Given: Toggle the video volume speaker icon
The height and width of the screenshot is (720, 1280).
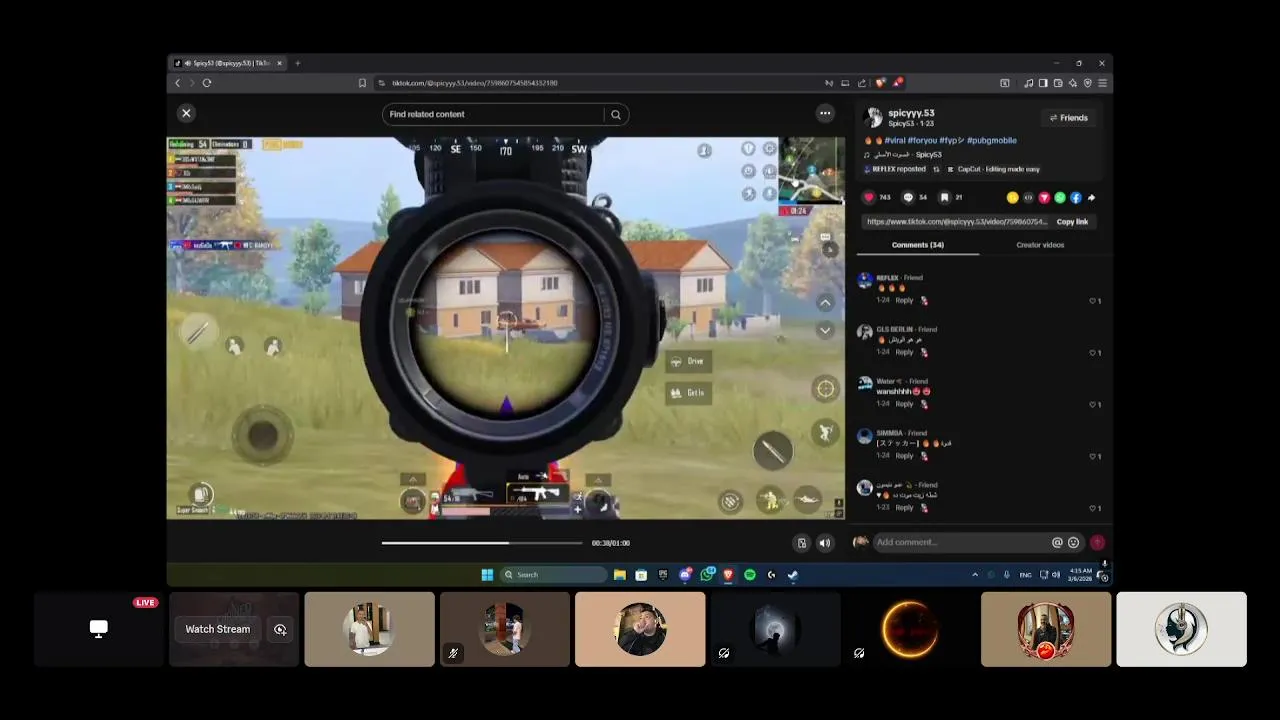Looking at the screenshot, I should pos(825,543).
